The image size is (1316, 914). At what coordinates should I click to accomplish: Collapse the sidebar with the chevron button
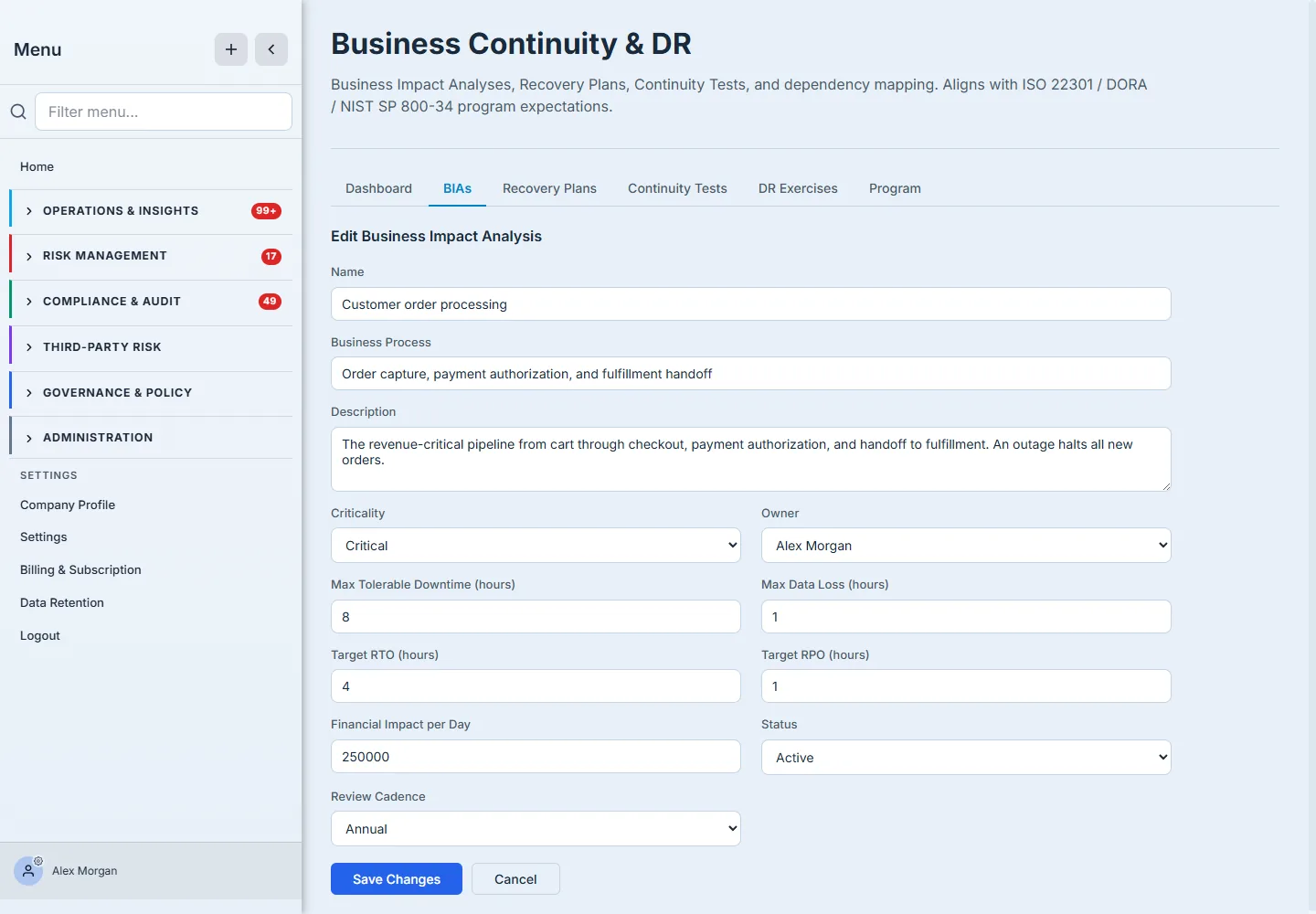tap(271, 49)
